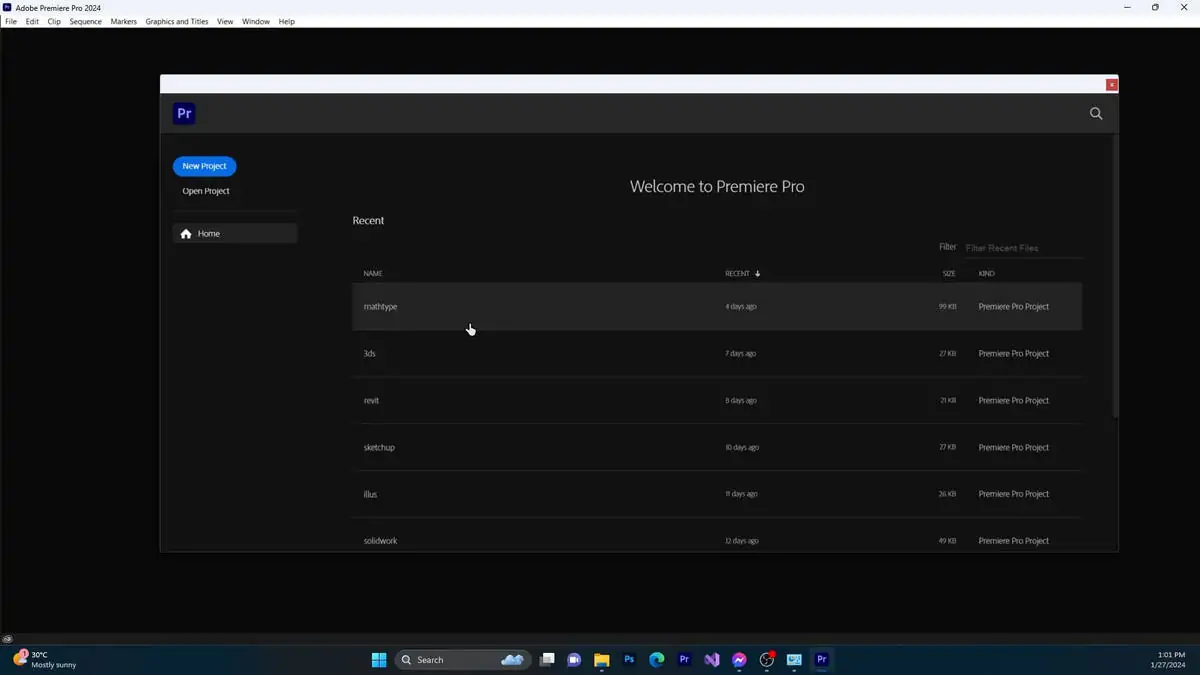
Task: Click the Filter Recent Files input field
Action: coord(1022,248)
